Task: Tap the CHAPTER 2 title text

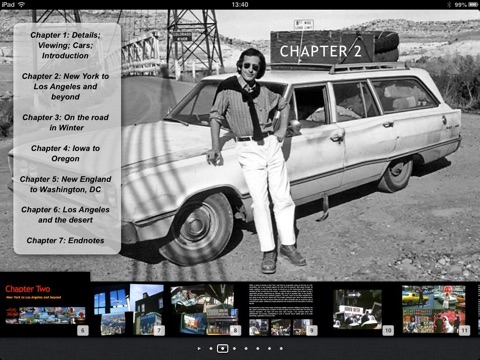Action: pyautogui.click(x=320, y=51)
